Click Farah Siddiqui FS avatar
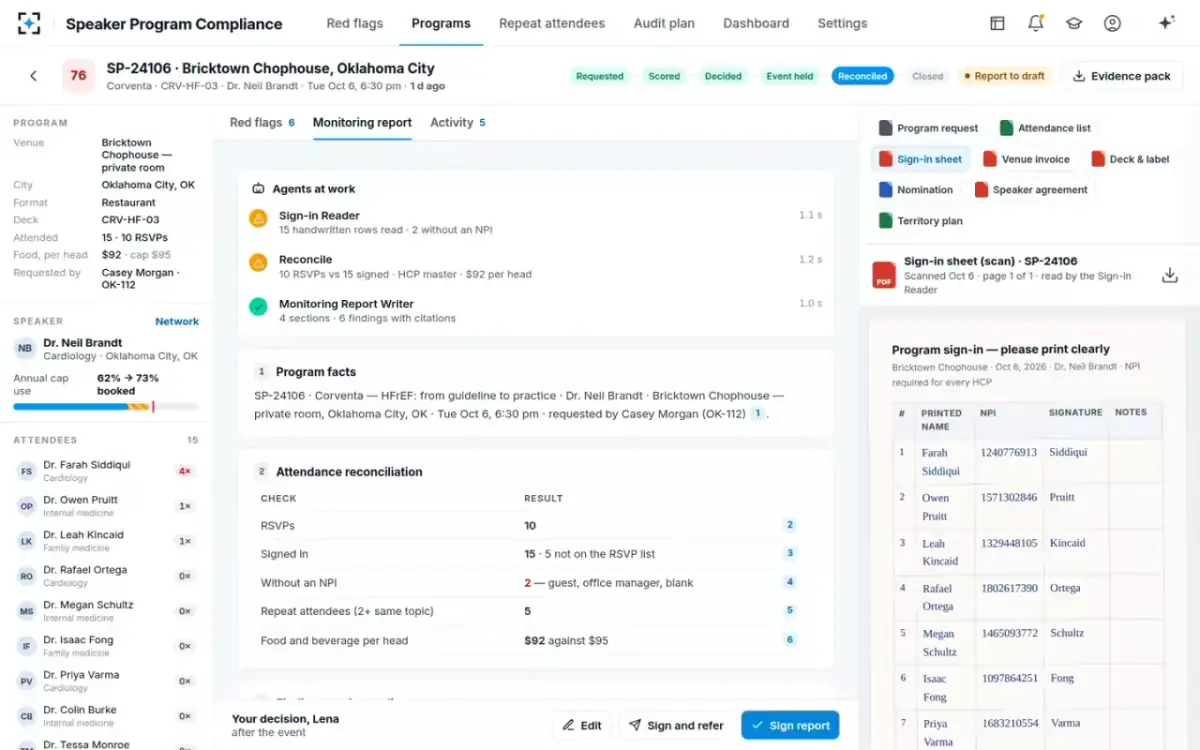Viewport: 1200px width, 750px height. [26, 471]
